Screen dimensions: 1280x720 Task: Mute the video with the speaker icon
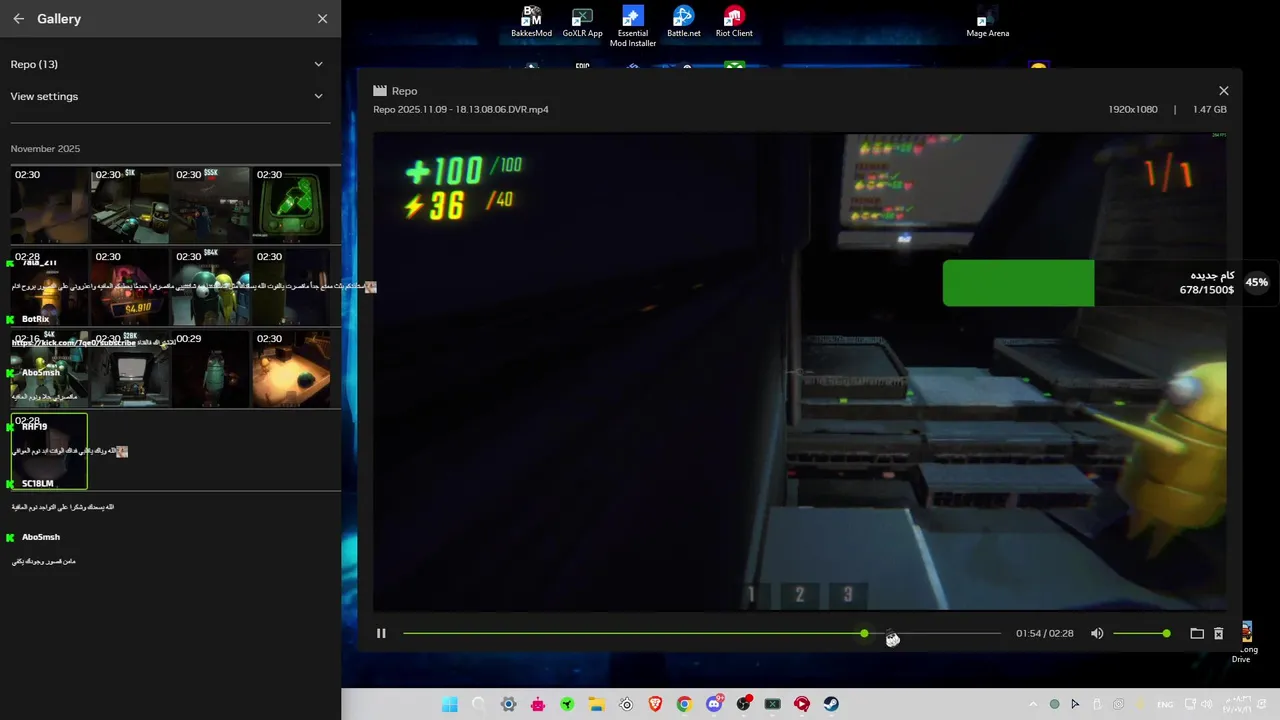(x=1097, y=633)
